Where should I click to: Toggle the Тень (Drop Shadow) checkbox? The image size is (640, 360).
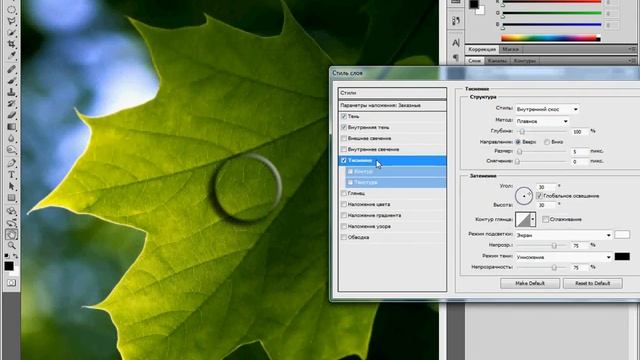(x=344, y=116)
